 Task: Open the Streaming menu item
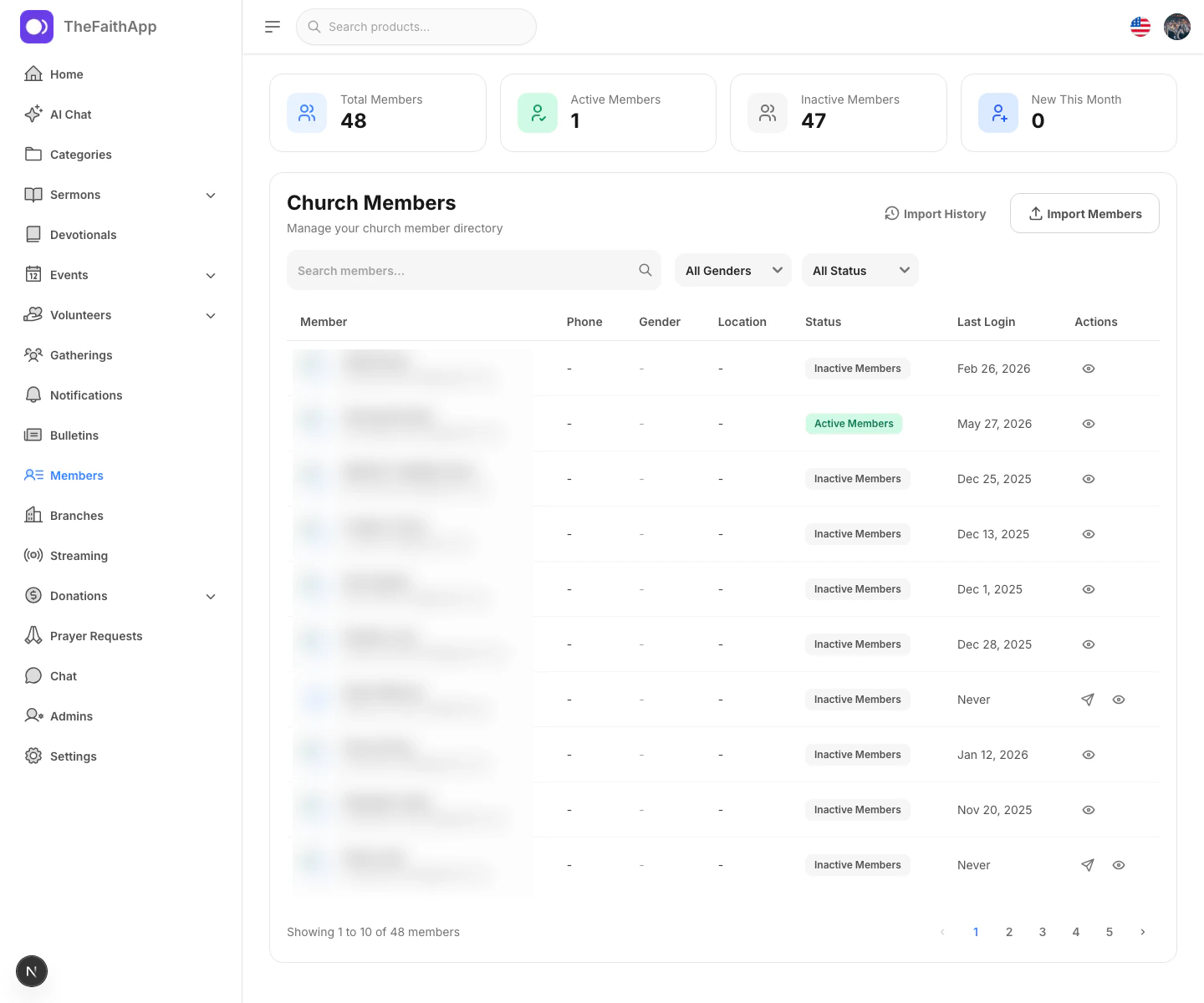click(120, 555)
